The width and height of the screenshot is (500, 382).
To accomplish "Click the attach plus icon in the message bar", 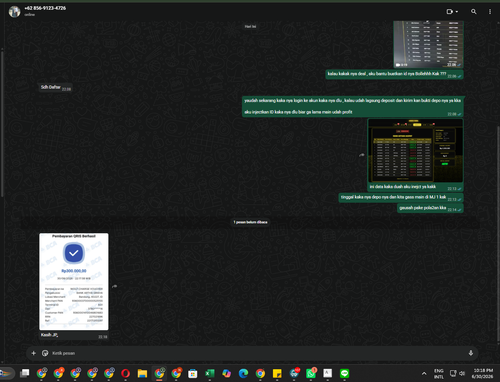I will [x=33, y=353].
